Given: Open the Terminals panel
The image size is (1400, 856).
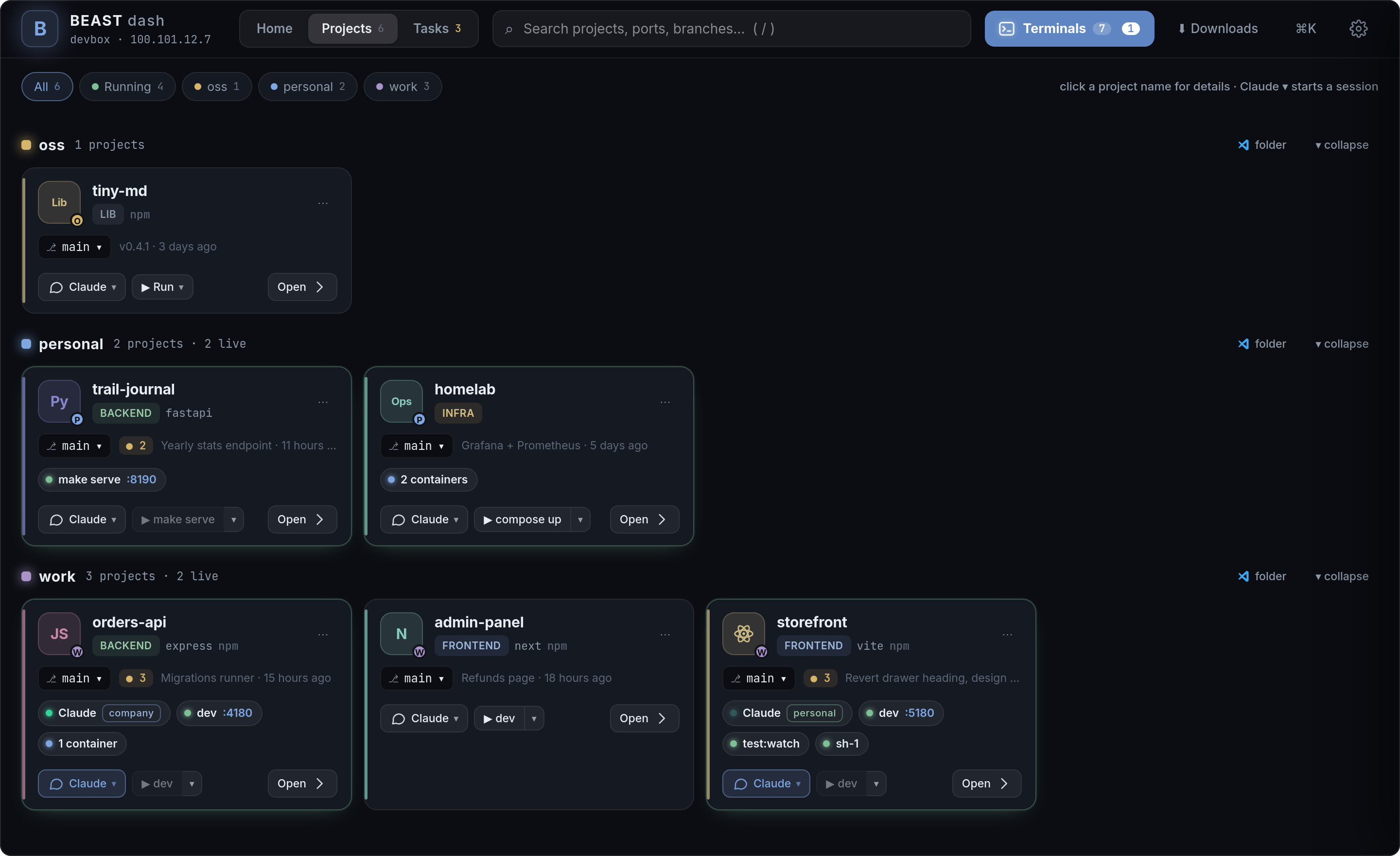Looking at the screenshot, I should [x=1069, y=28].
